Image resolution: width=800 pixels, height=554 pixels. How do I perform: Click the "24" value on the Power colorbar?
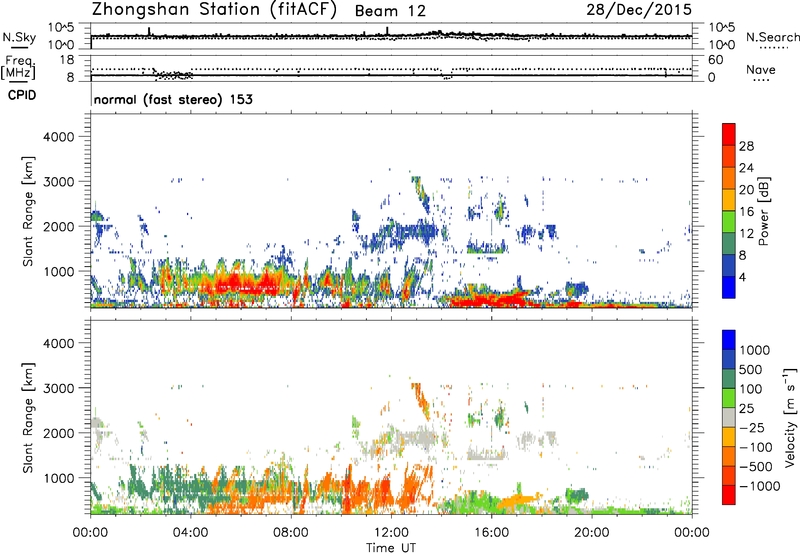(746, 168)
